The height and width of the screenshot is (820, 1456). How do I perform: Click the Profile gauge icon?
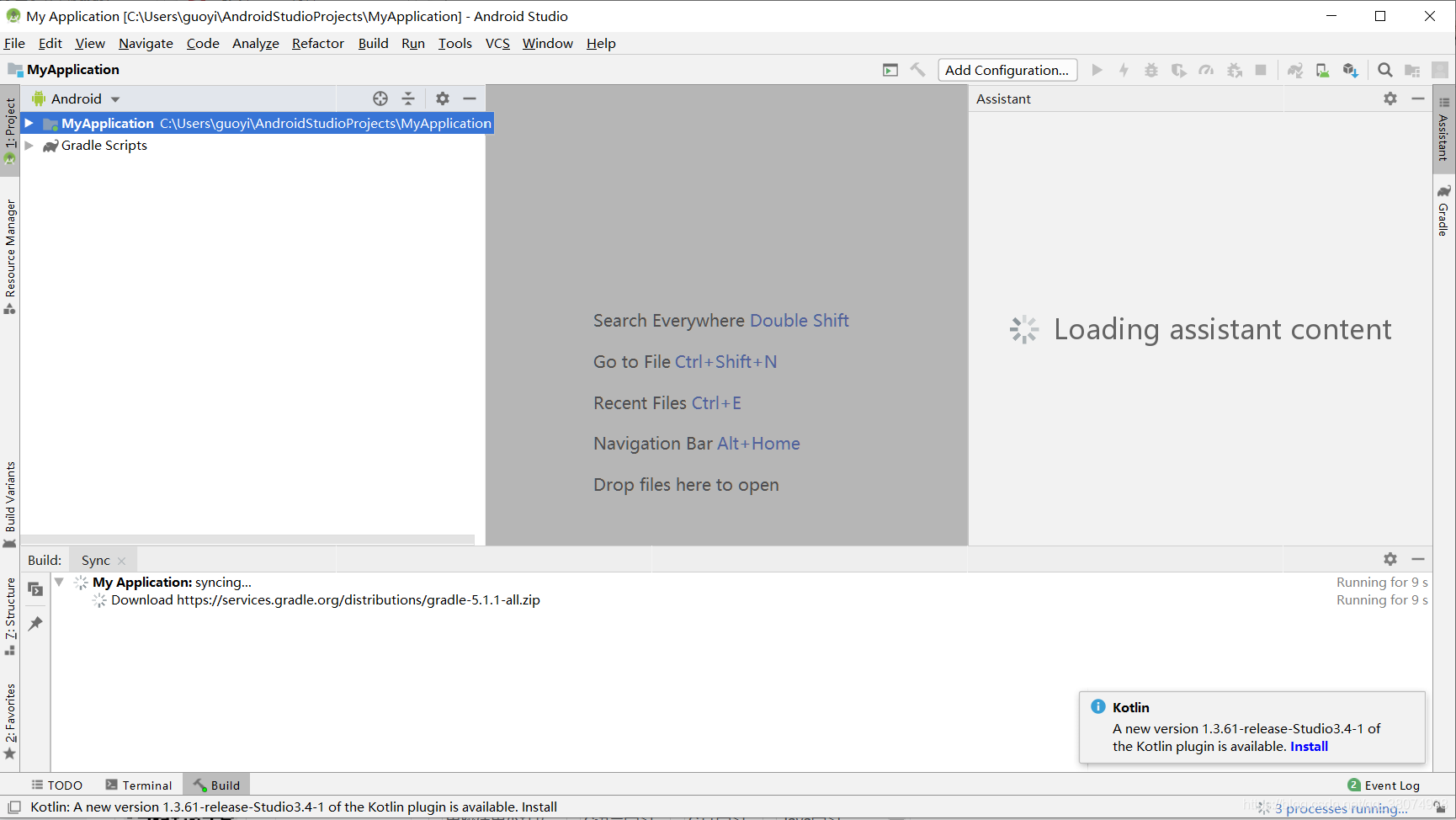coord(1207,70)
